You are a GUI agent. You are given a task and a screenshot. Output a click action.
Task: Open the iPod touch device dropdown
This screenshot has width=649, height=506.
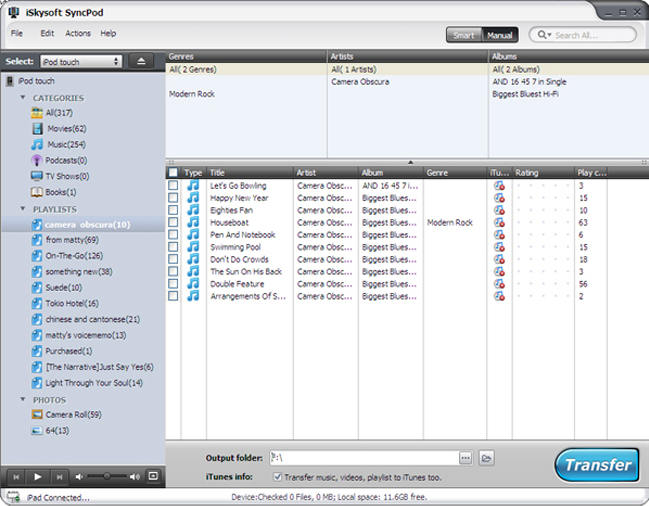click(x=82, y=62)
